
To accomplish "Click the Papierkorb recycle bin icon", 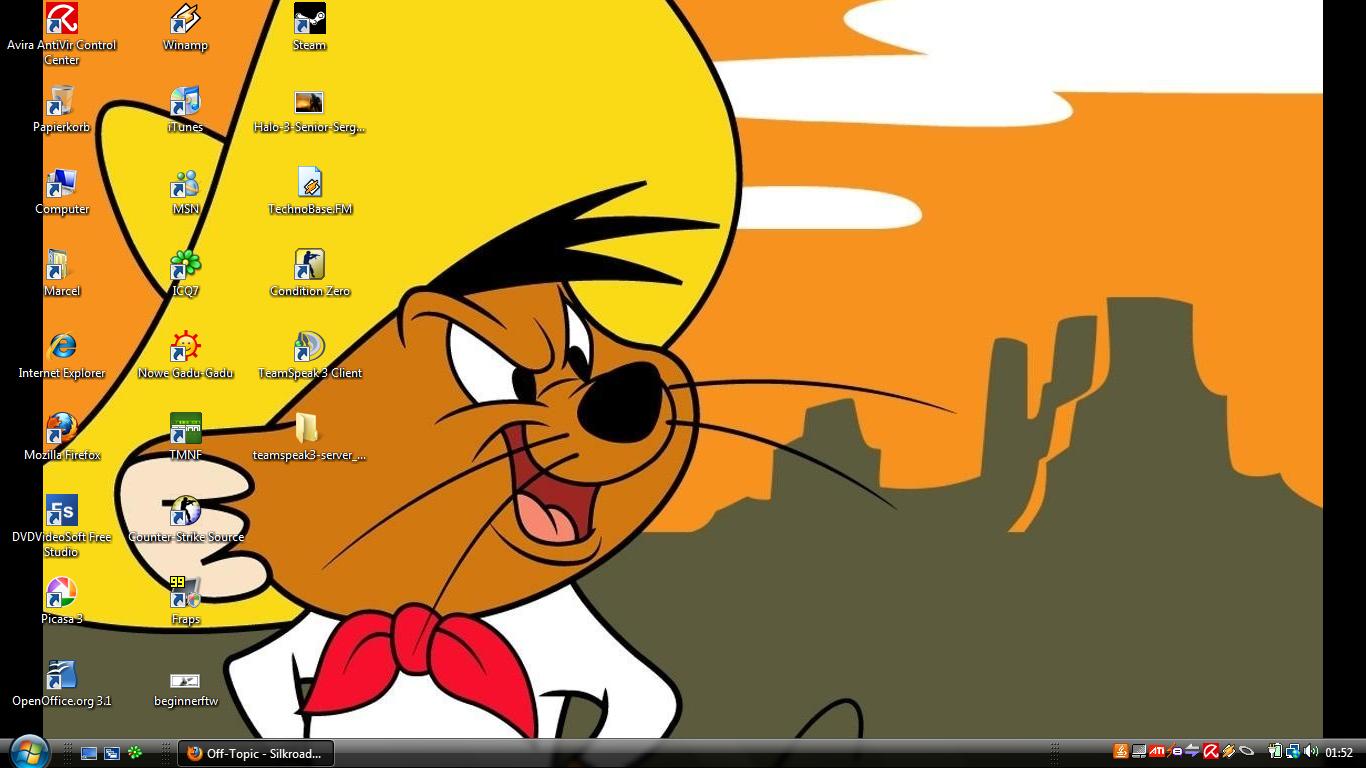I will tap(61, 101).
